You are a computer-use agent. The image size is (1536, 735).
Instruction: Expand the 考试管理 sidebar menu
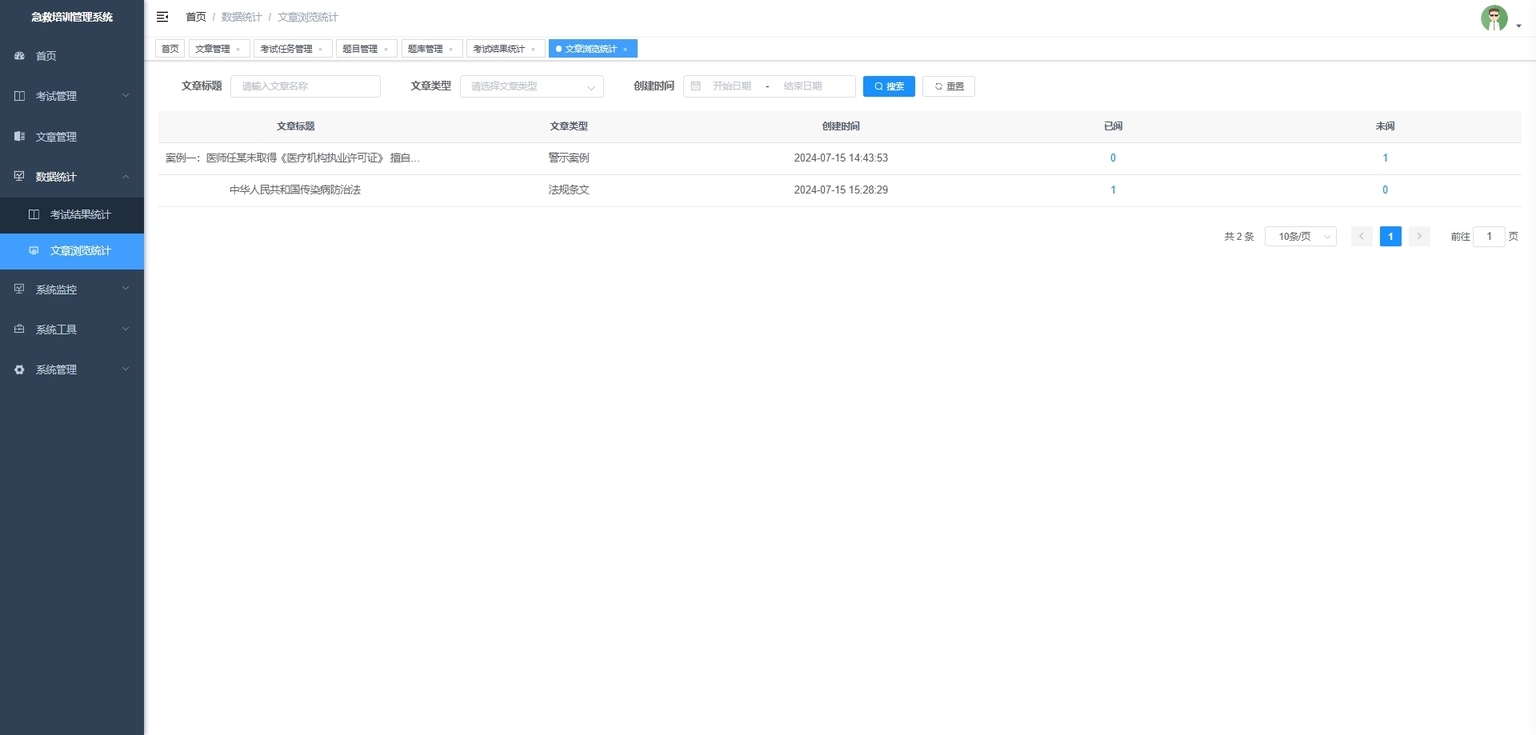pos(72,96)
